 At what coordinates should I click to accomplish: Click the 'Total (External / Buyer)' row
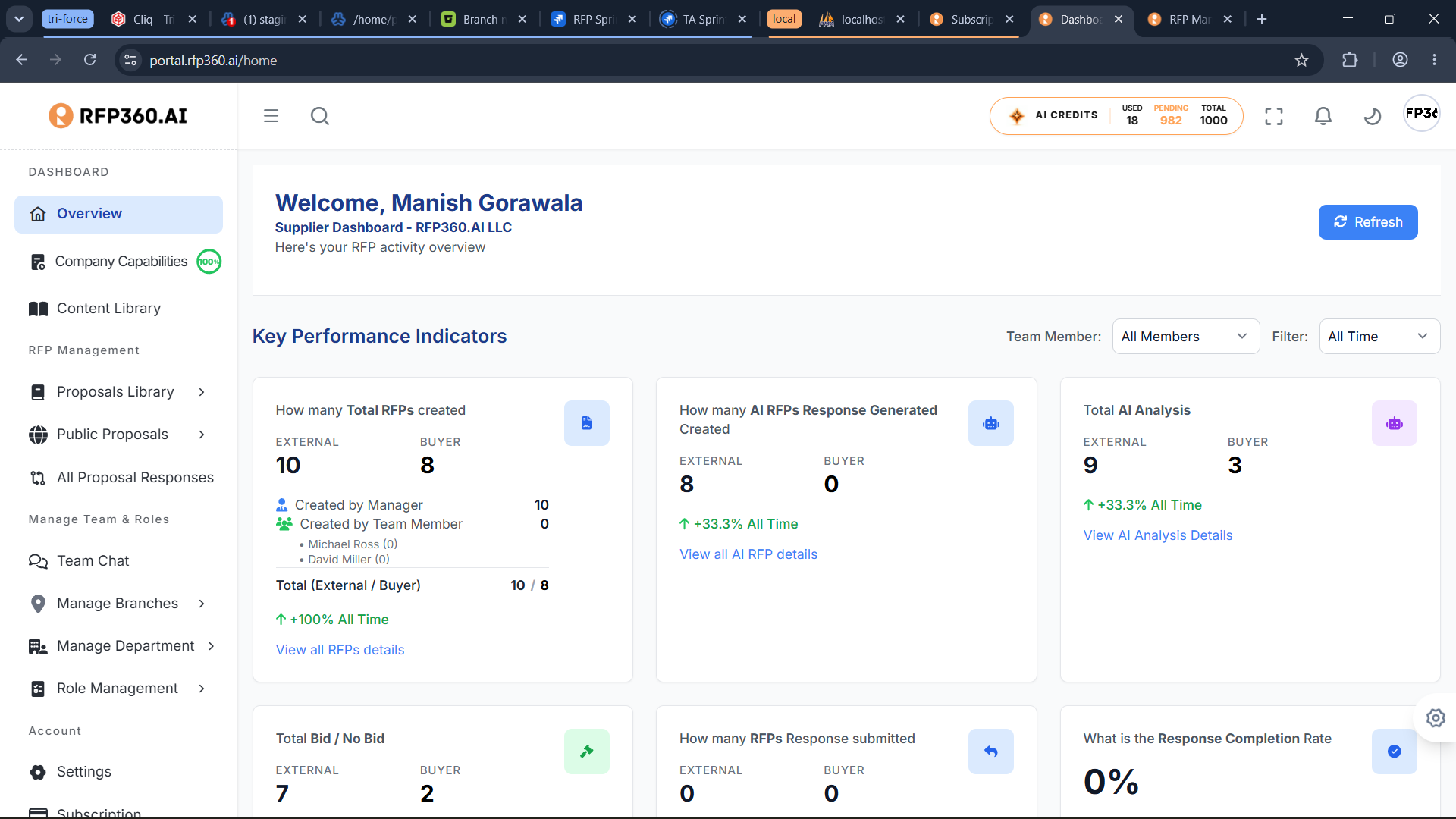coord(412,585)
